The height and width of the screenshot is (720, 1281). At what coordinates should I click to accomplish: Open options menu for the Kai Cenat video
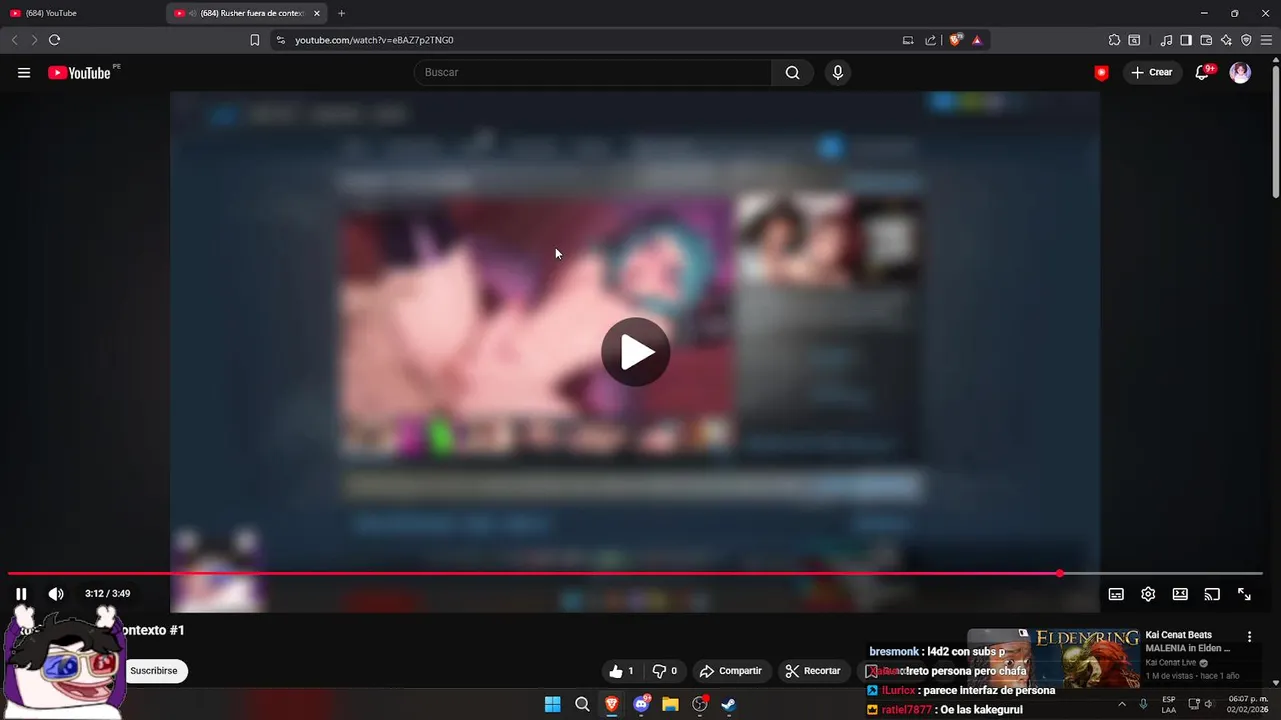(x=1249, y=636)
